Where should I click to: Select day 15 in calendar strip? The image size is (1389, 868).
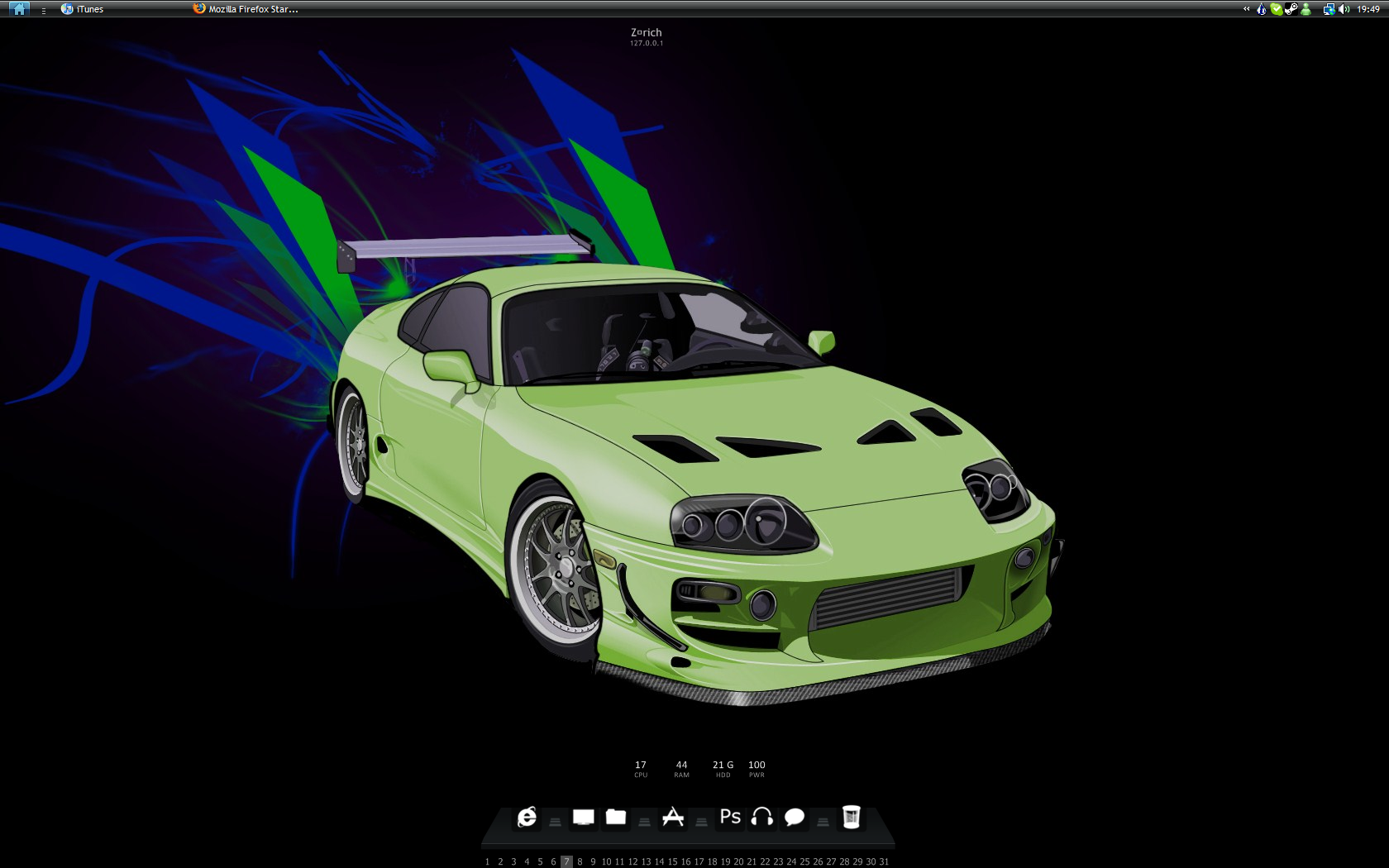pyautogui.click(x=672, y=861)
